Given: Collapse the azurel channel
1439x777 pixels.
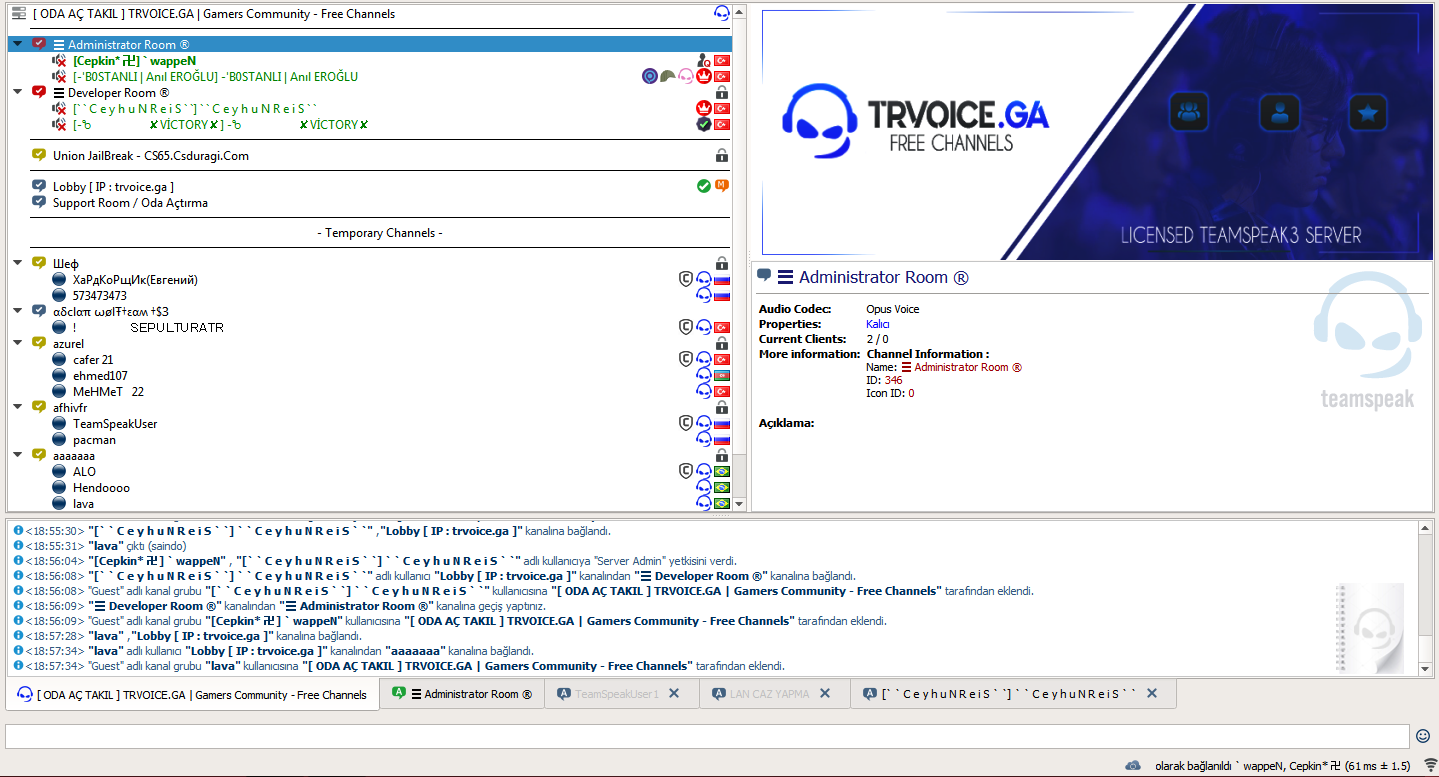Looking at the screenshot, I should point(18,343).
